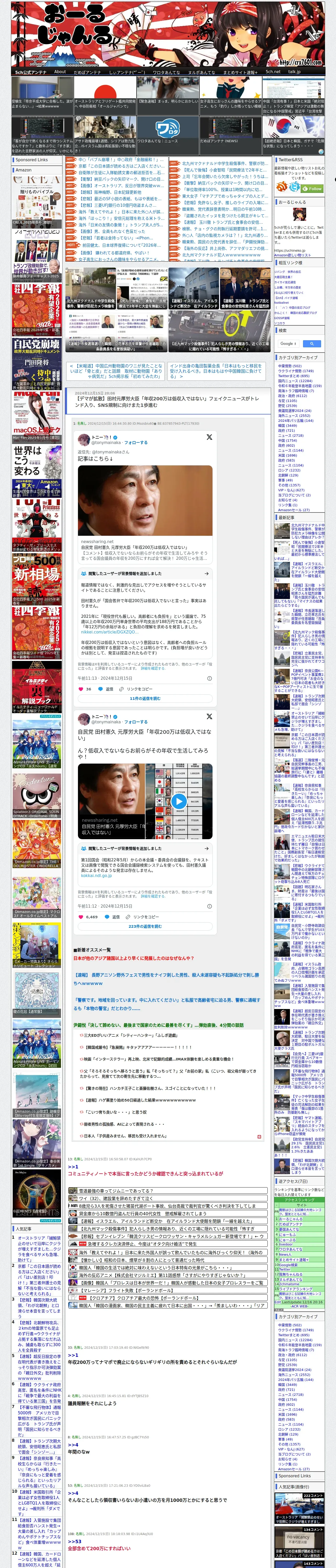Screen dimensions: 336x1568
Task: Open 北九州マクドナルド中学生殺傷事件 thumbnail
Action: 91,289
